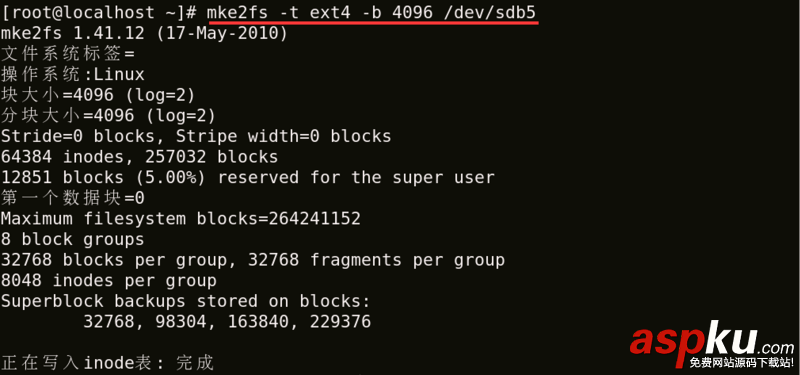Click the Superblock backups stored line
This screenshot has height=375, width=800.
[186, 301]
